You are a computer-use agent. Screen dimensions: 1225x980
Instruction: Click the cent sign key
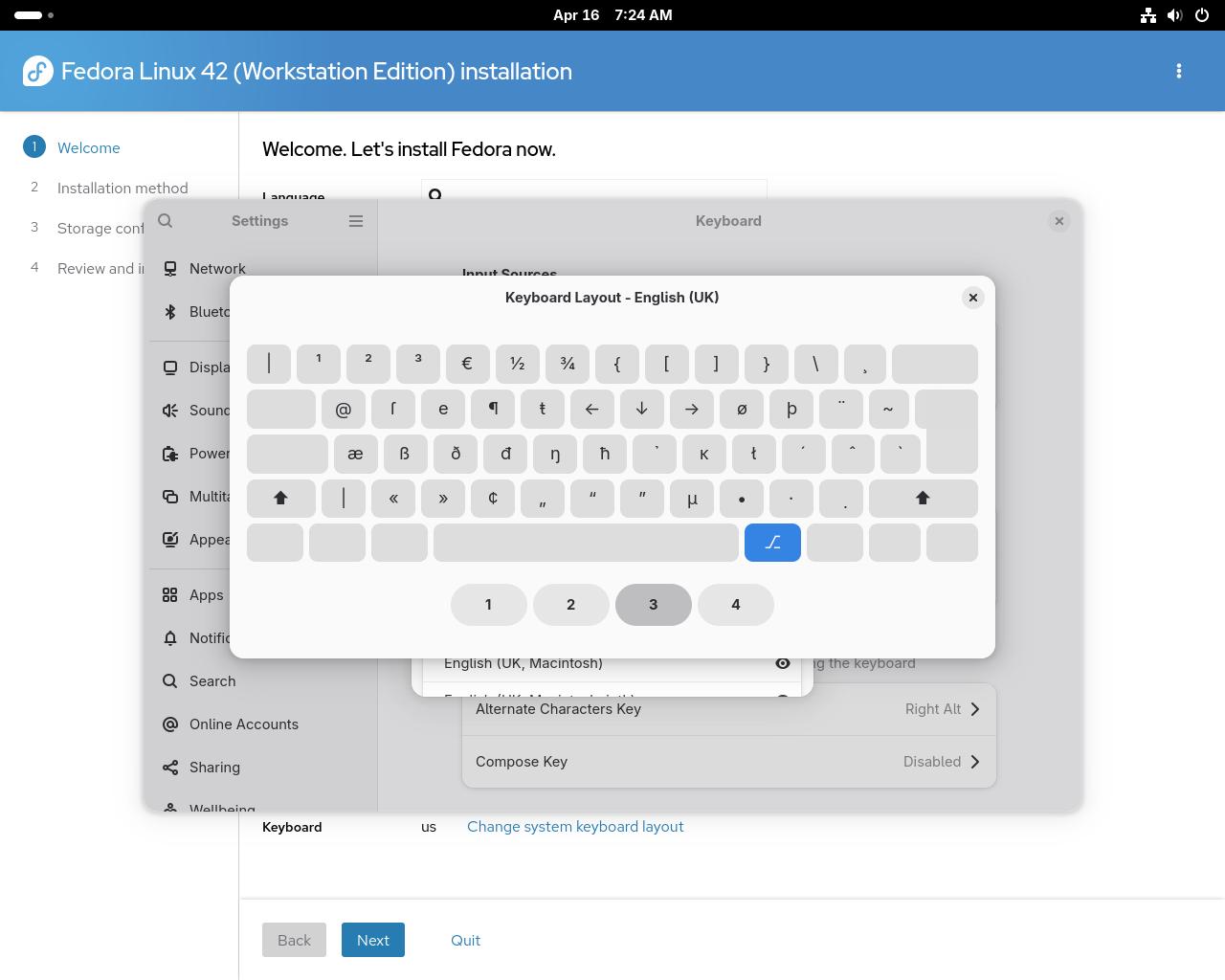493,498
